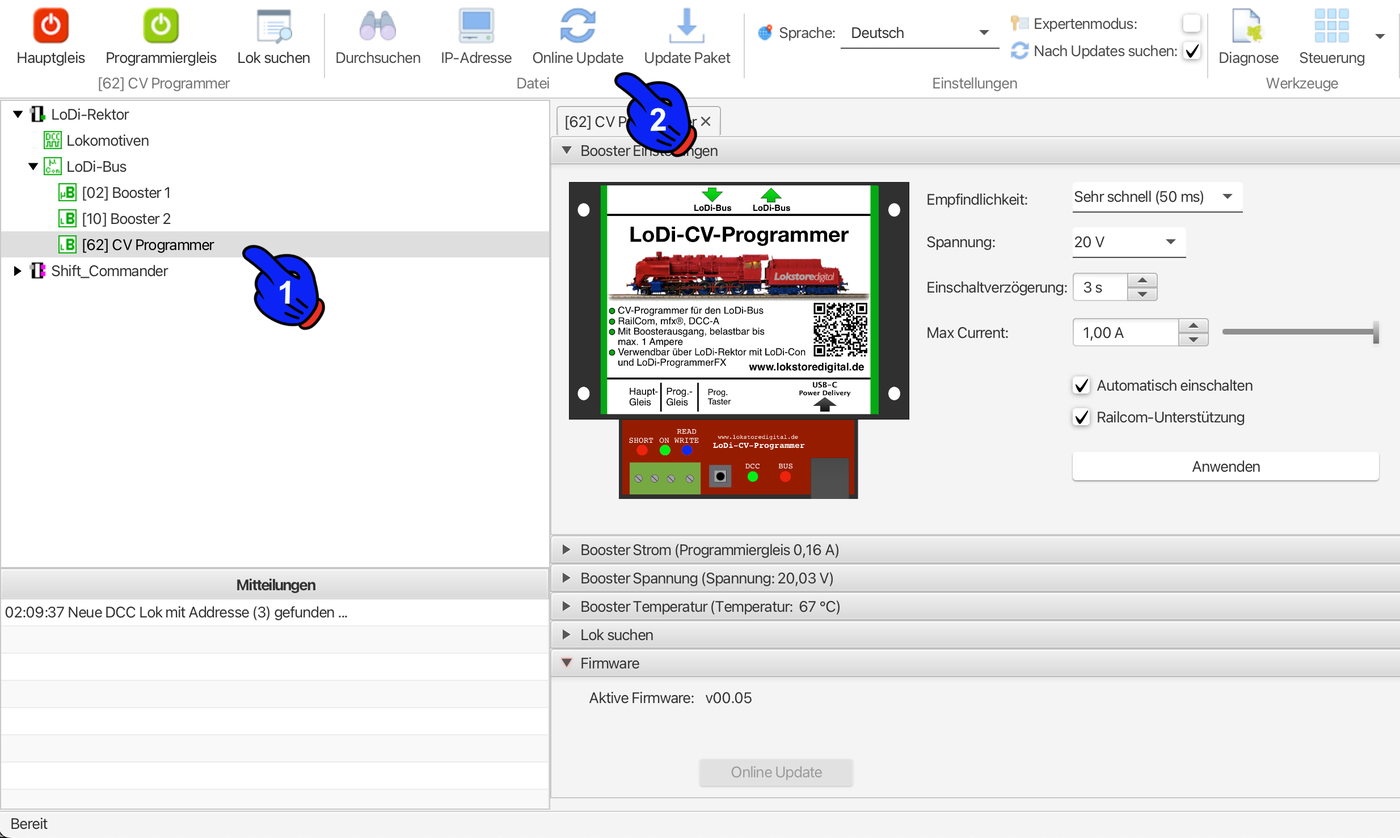Viewport: 1400px width, 838px height.
Task: Click the globe icon beside Sprache
Action: click(x=765, y=33)
